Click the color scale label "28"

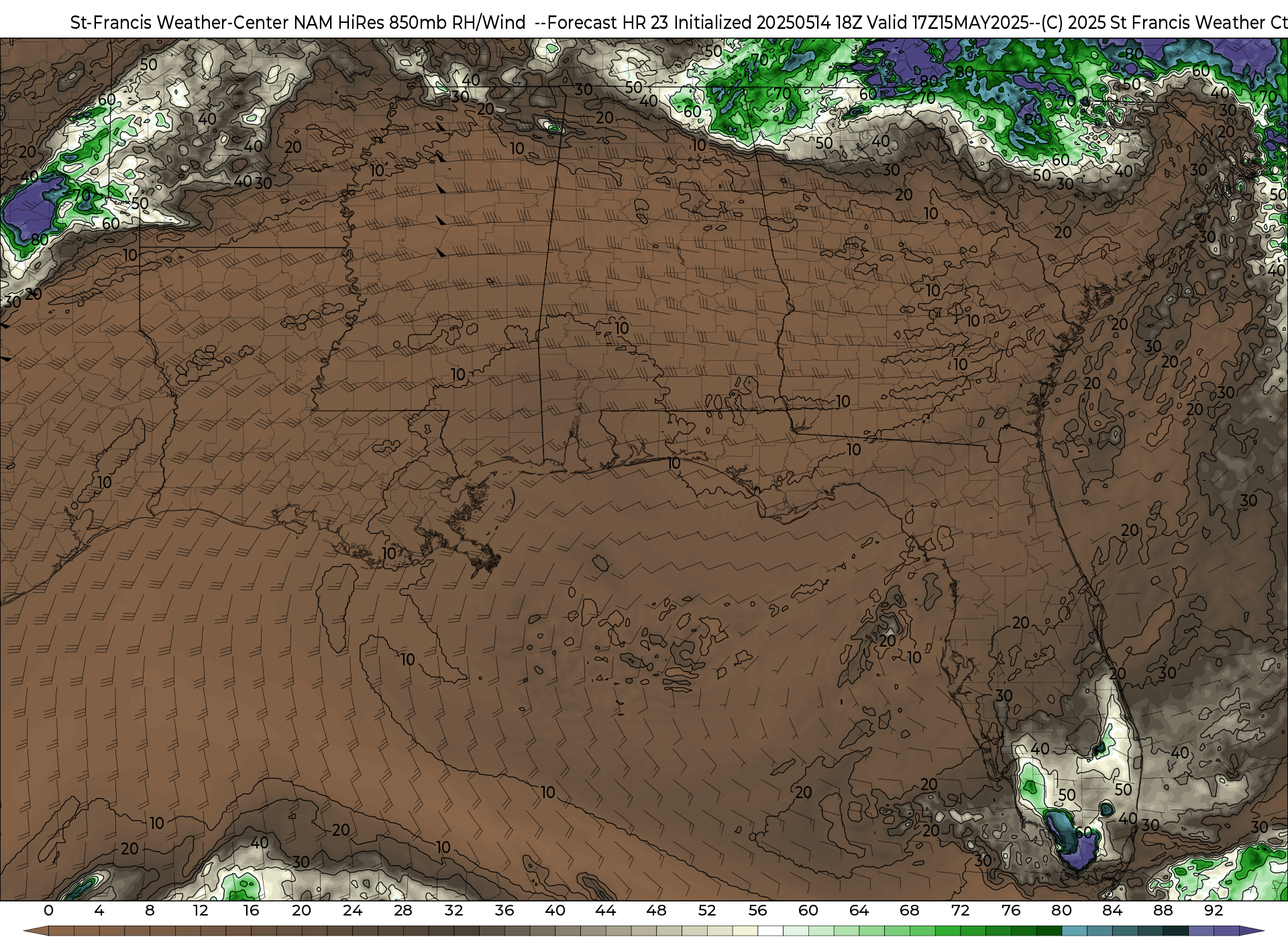pyautogui.click(x=403, y=910)
